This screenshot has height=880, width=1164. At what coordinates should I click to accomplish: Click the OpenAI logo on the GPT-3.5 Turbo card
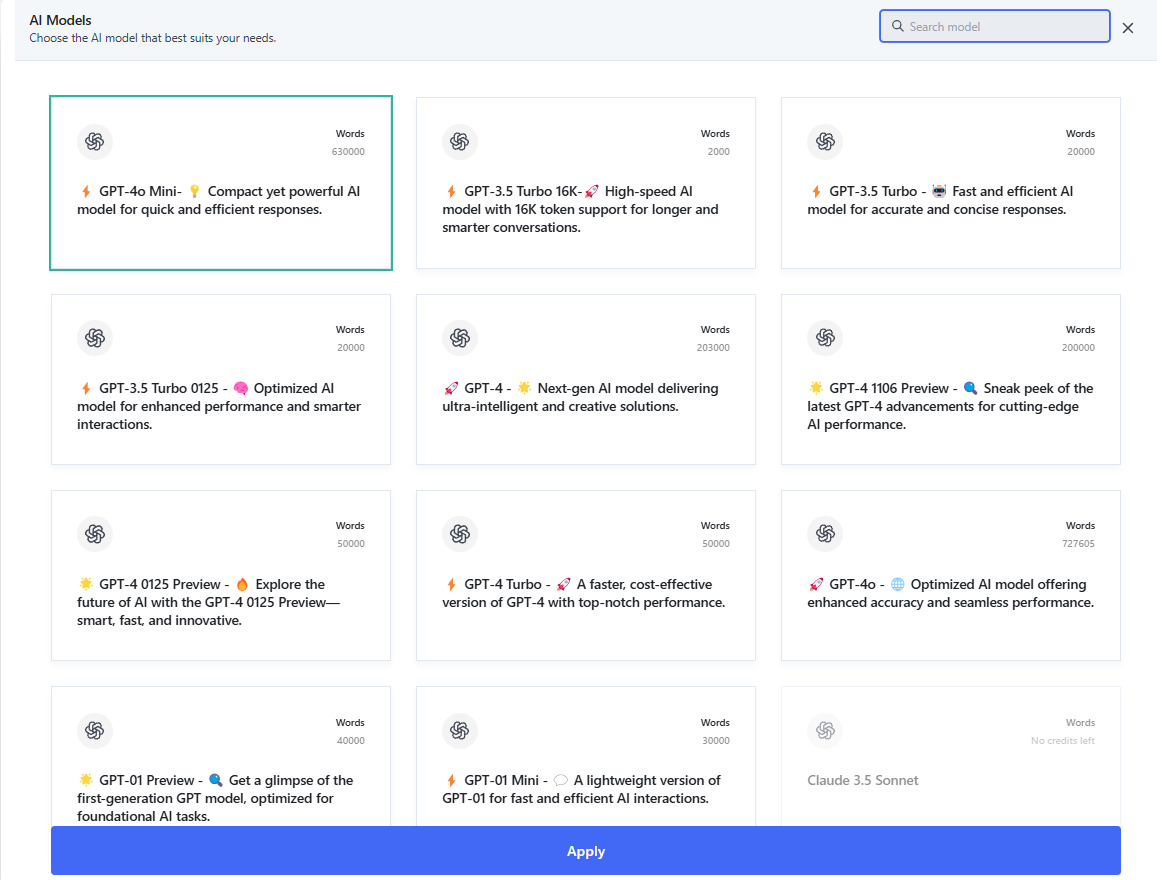pos(825,141)
